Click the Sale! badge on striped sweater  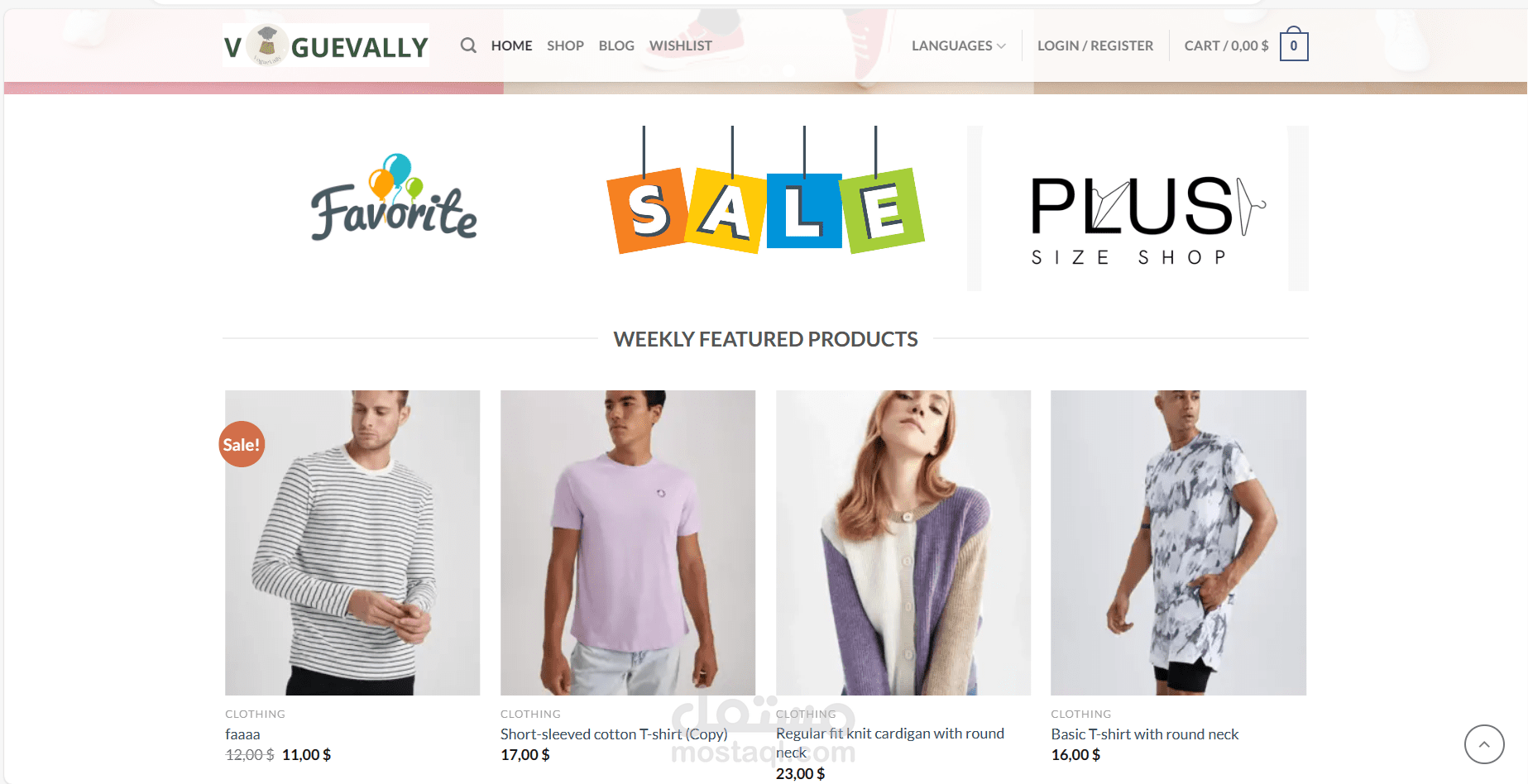click(x=242, y=444)
